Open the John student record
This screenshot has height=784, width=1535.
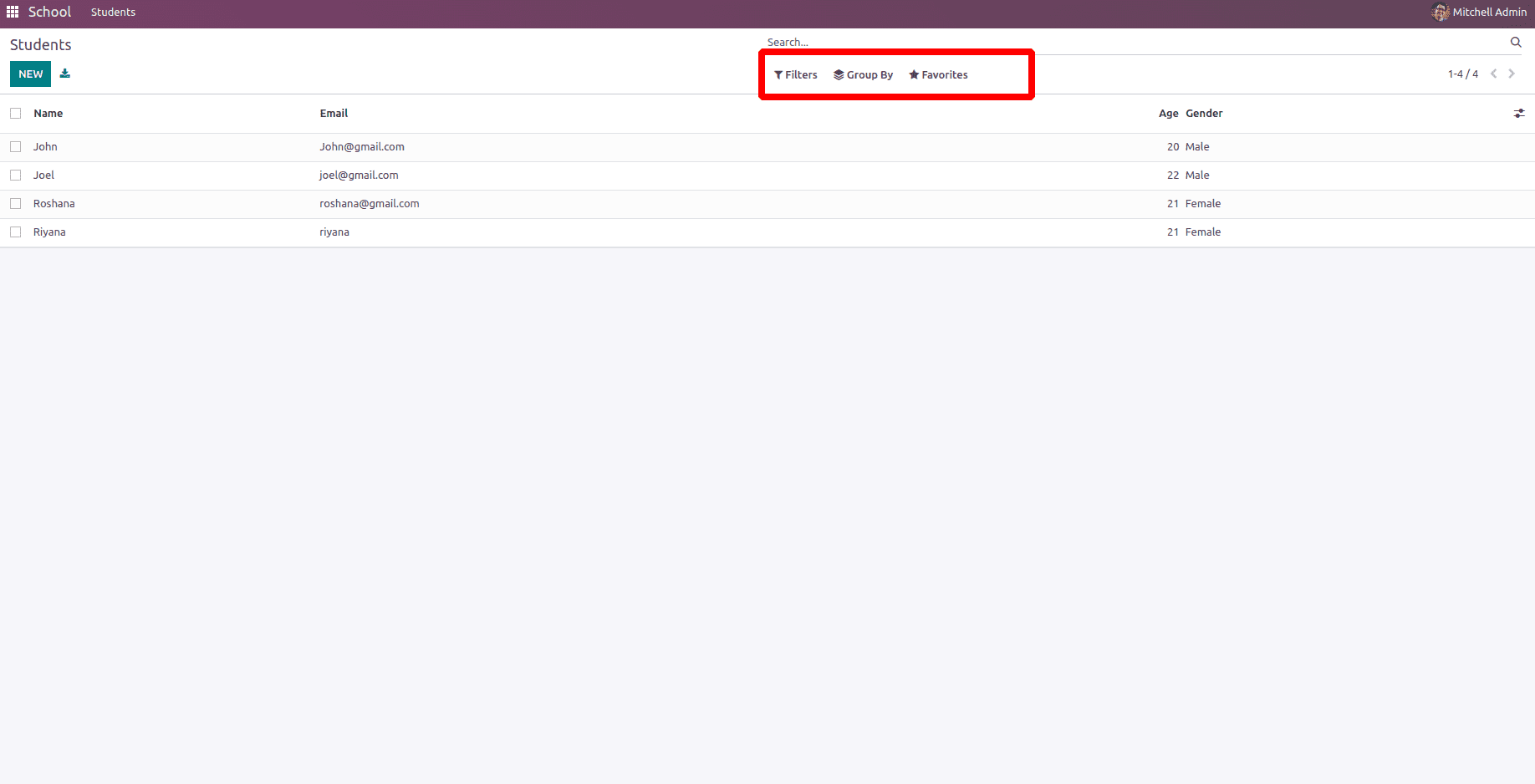point(45,147)
